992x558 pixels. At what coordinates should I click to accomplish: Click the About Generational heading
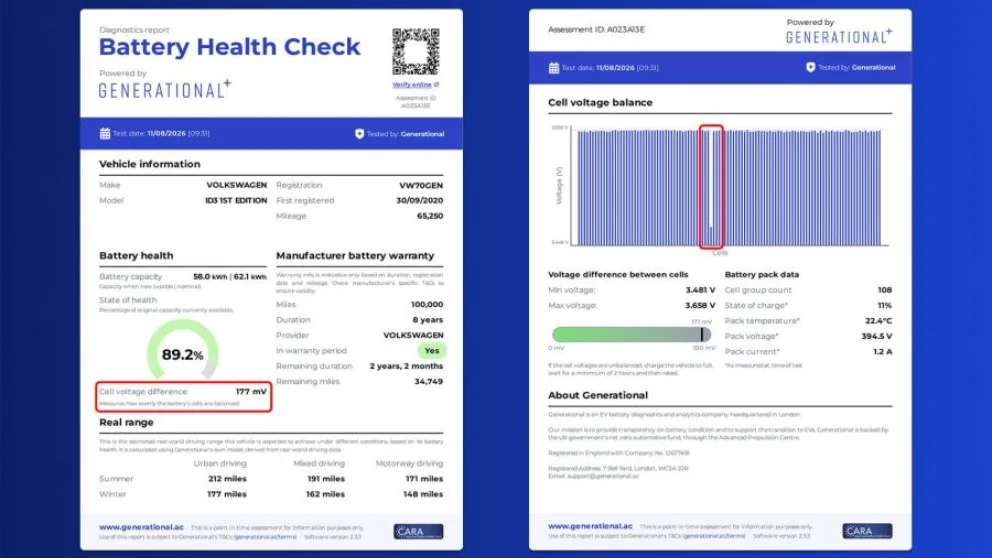tap(598, 395)
